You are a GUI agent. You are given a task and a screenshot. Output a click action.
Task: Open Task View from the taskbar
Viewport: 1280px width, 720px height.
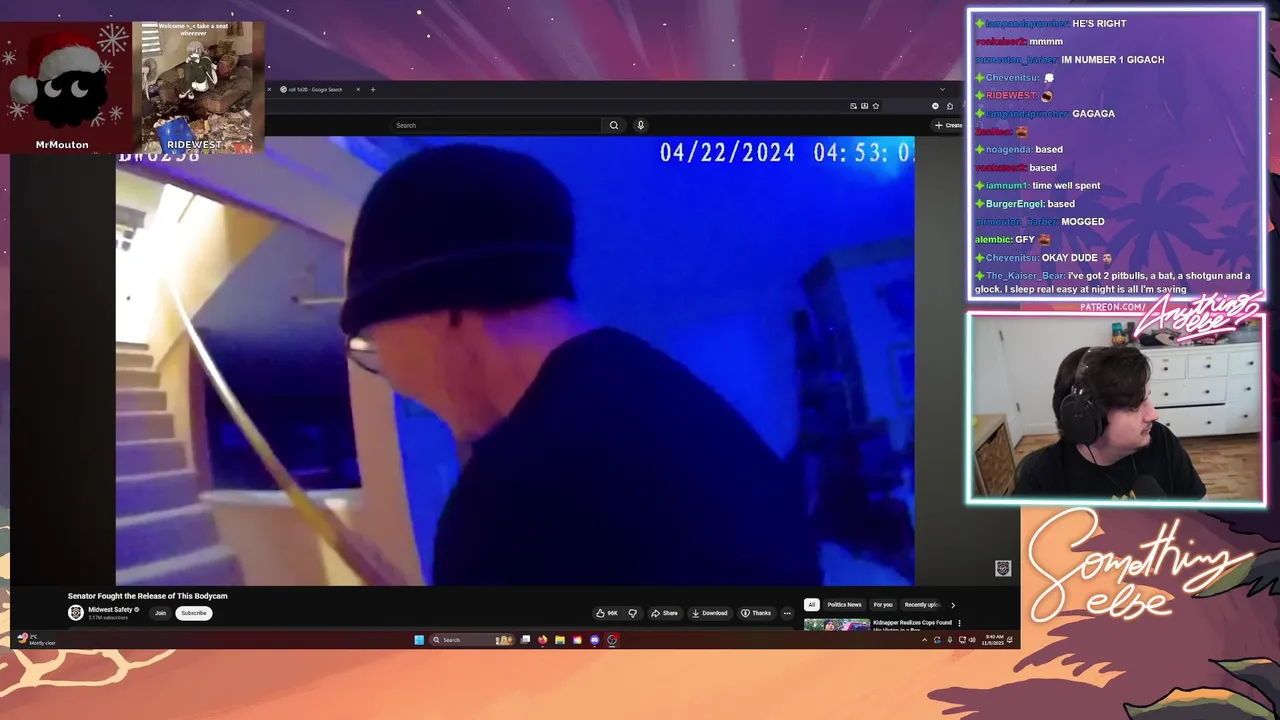point(525,640)
